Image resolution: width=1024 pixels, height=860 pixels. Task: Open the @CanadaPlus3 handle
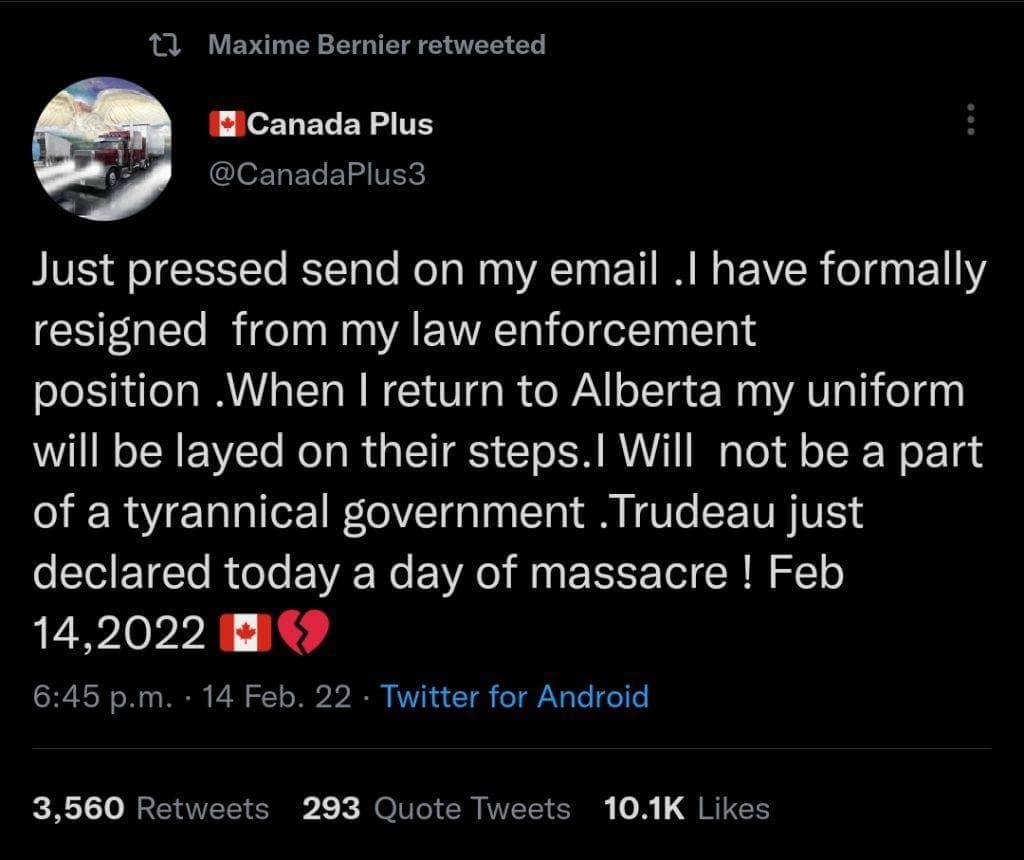[316, 173]
